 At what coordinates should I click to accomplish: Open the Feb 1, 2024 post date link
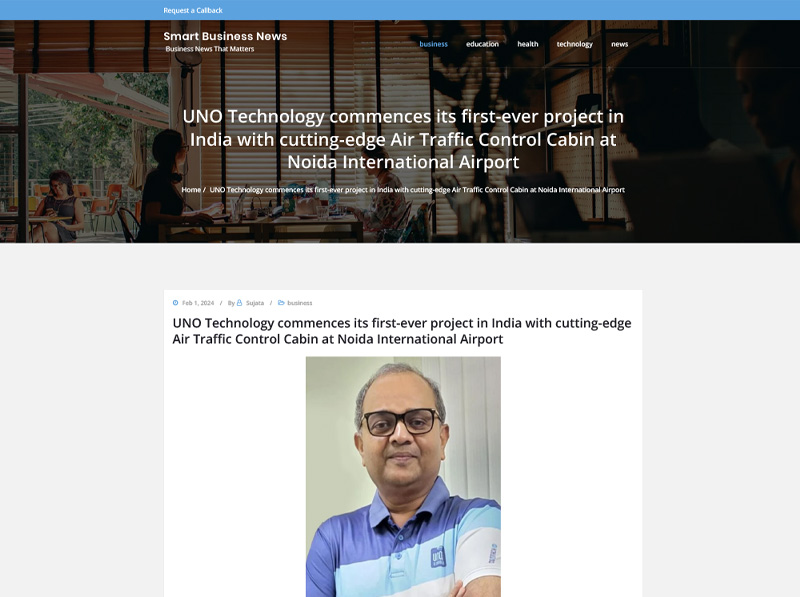pos(198,303)
